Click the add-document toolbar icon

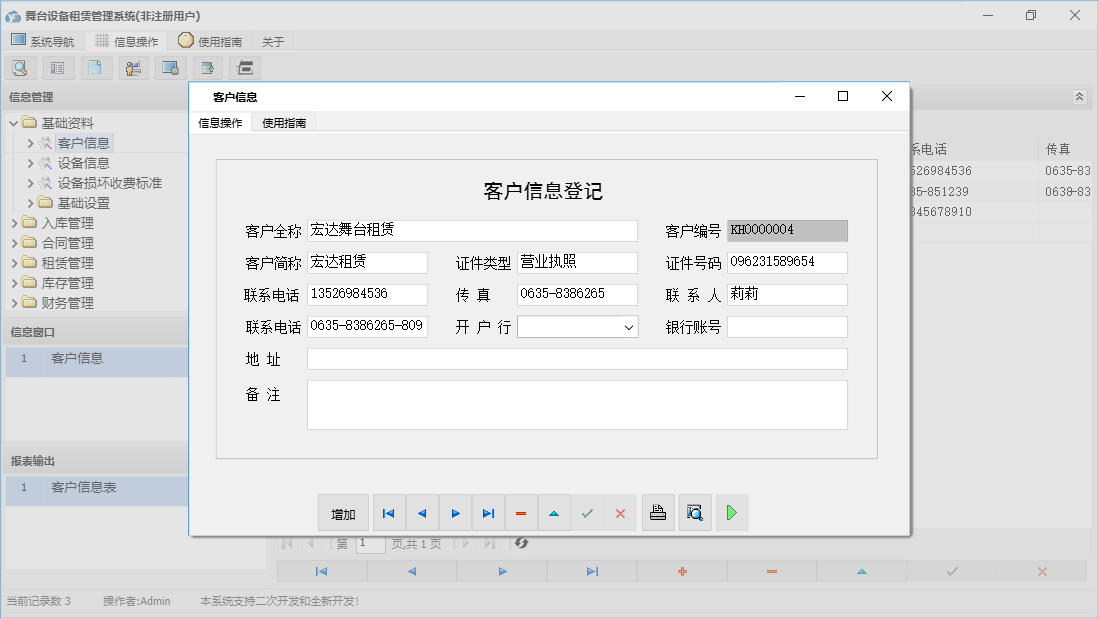coord(207,67)
